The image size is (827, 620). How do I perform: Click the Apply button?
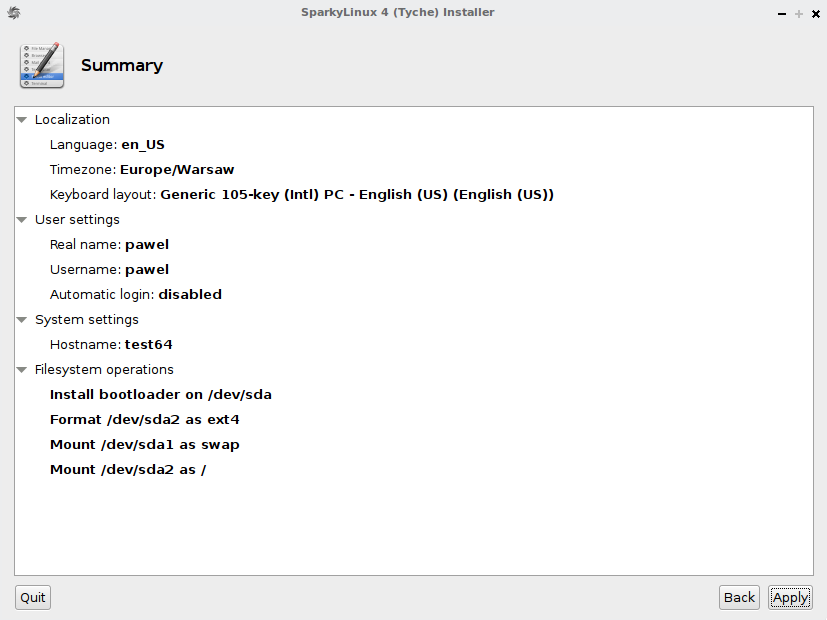790,597
